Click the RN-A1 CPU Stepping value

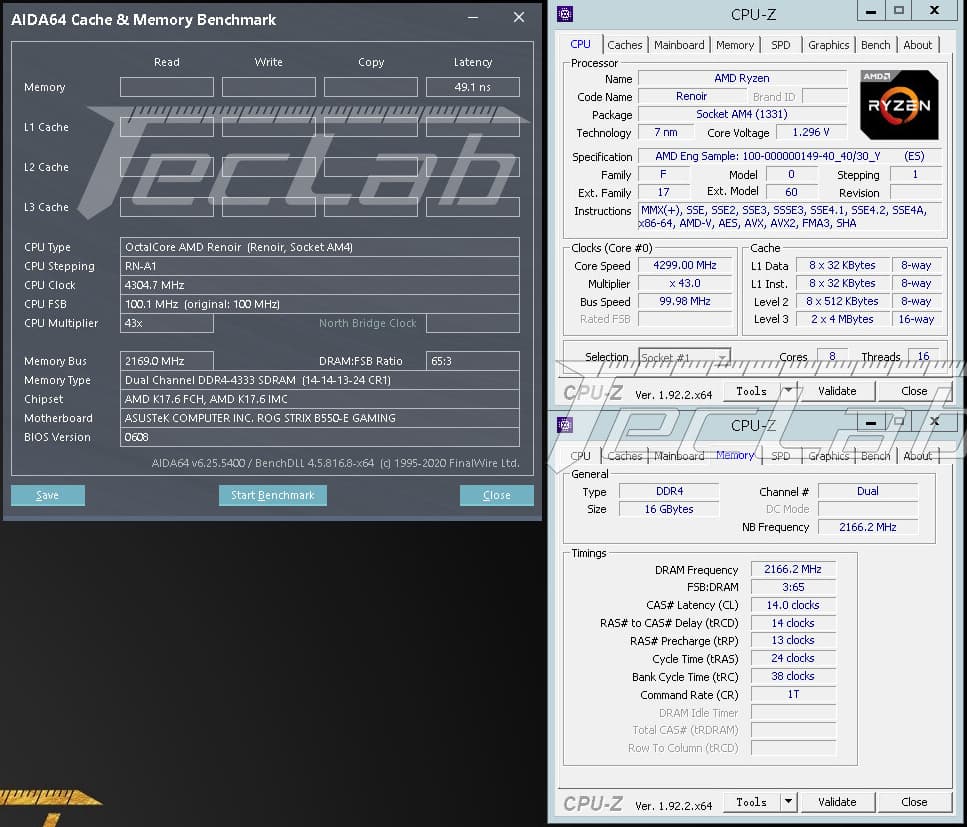coord(319,266)
